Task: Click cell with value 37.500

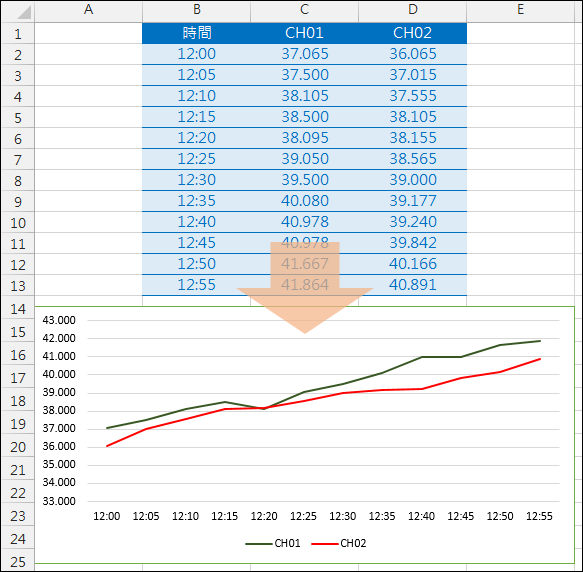Action: point(305,75)
